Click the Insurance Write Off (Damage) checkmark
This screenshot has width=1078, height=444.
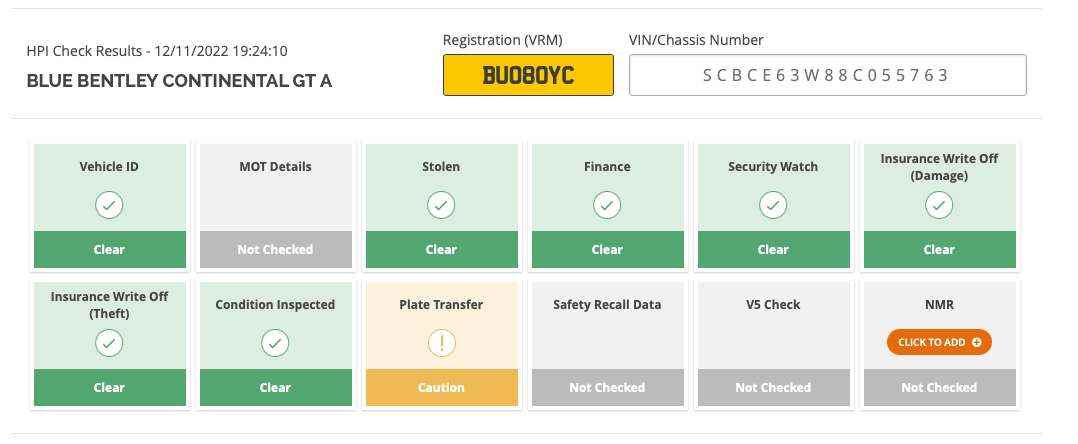pyautogui.click(x=939, y=205)
